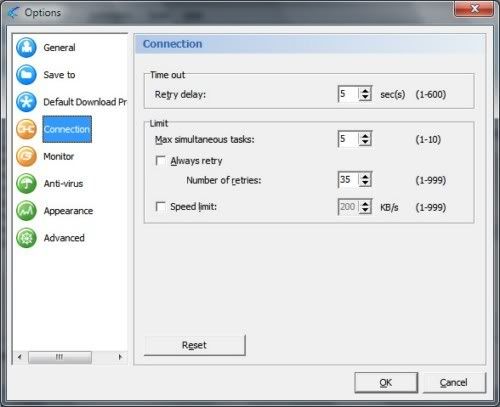Open the Monitor section icon

pyautogui.click(x=26, y=156)
